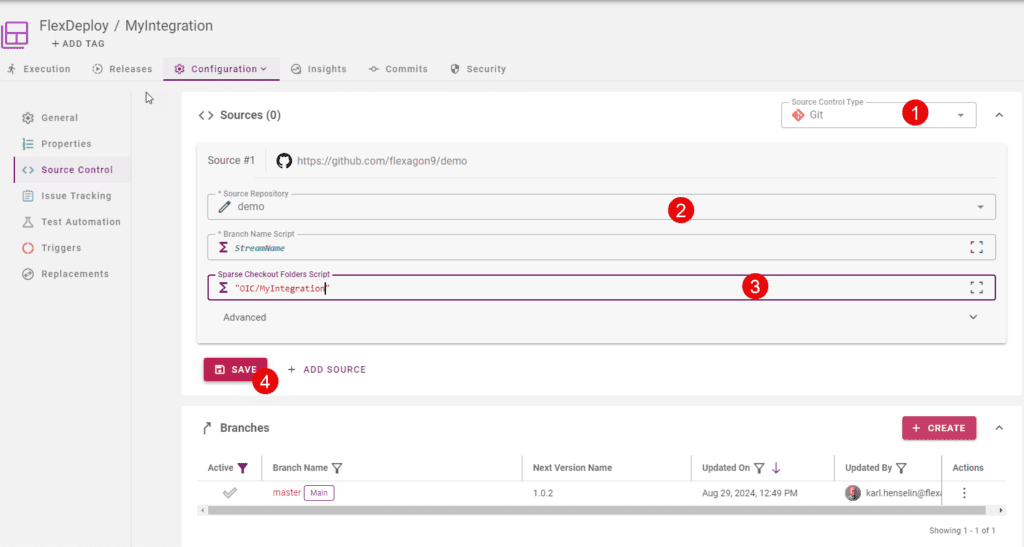Click ADD TAG under project title

pos(78,44)
